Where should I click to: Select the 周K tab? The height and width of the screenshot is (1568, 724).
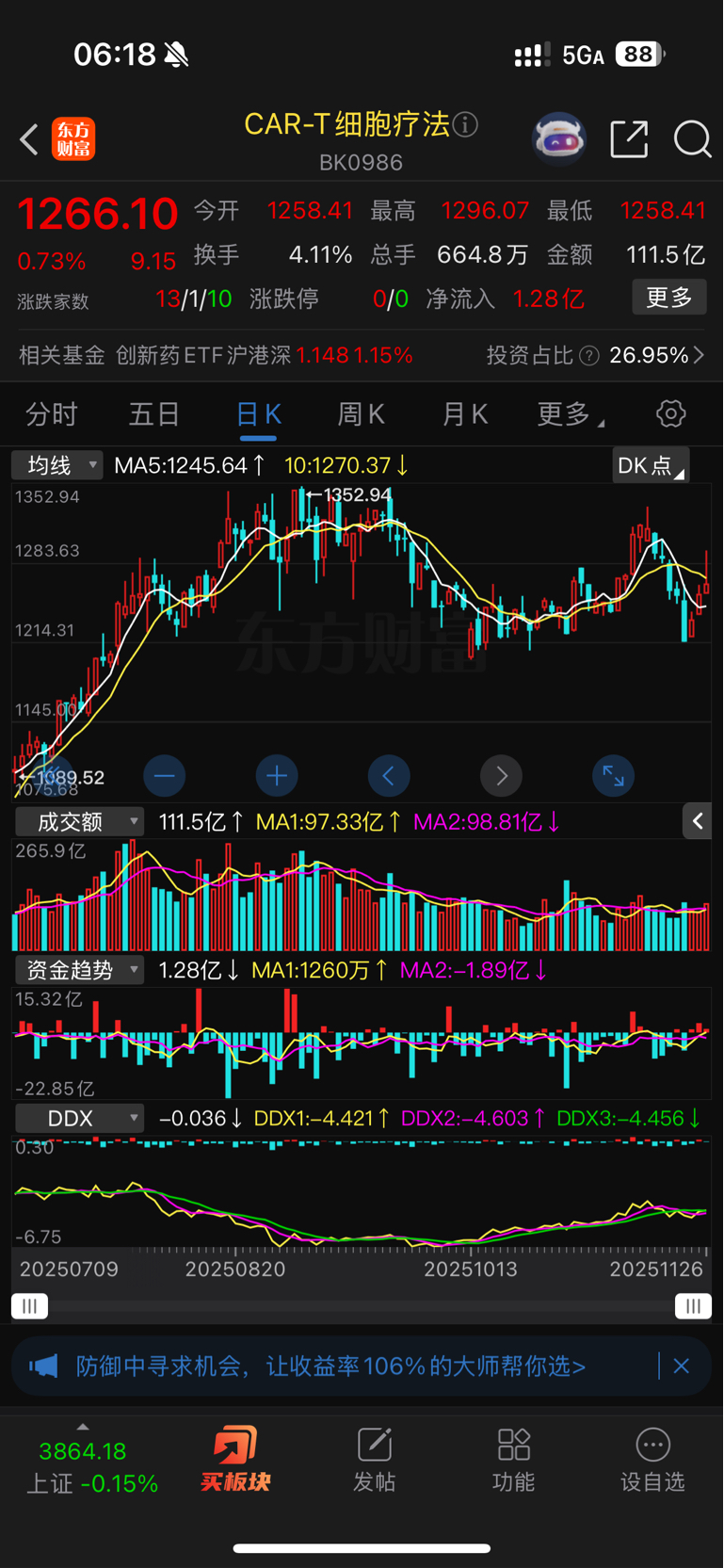362,414
